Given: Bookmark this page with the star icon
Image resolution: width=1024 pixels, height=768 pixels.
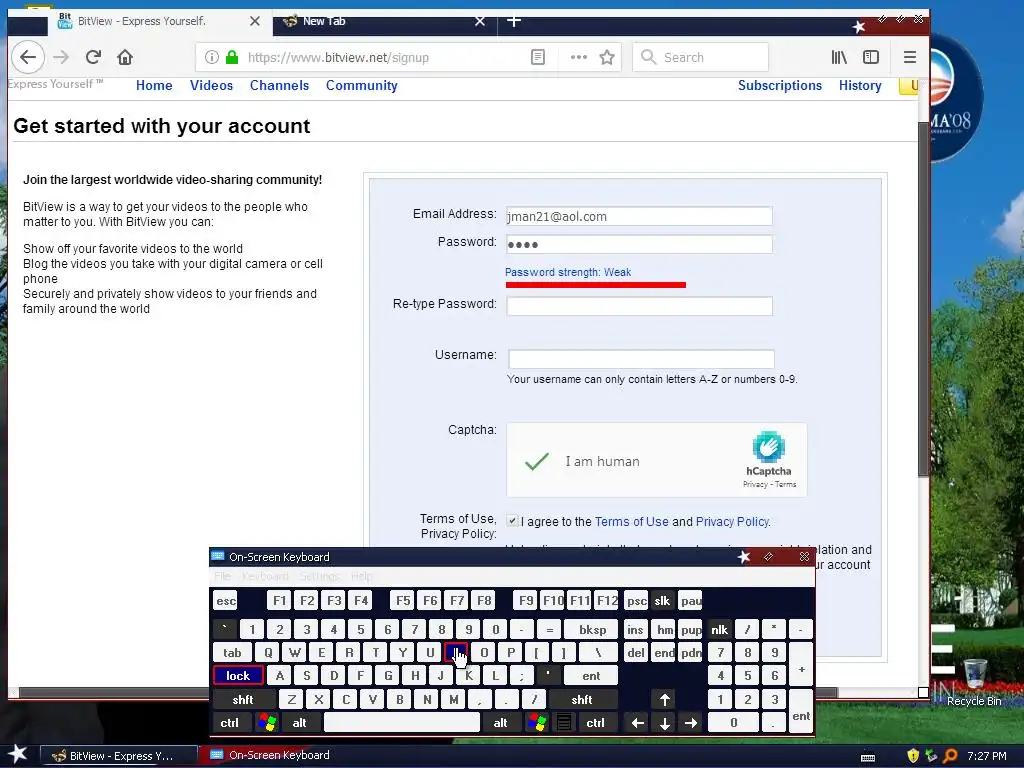Looking at the screenshot, I should [607, 57].
